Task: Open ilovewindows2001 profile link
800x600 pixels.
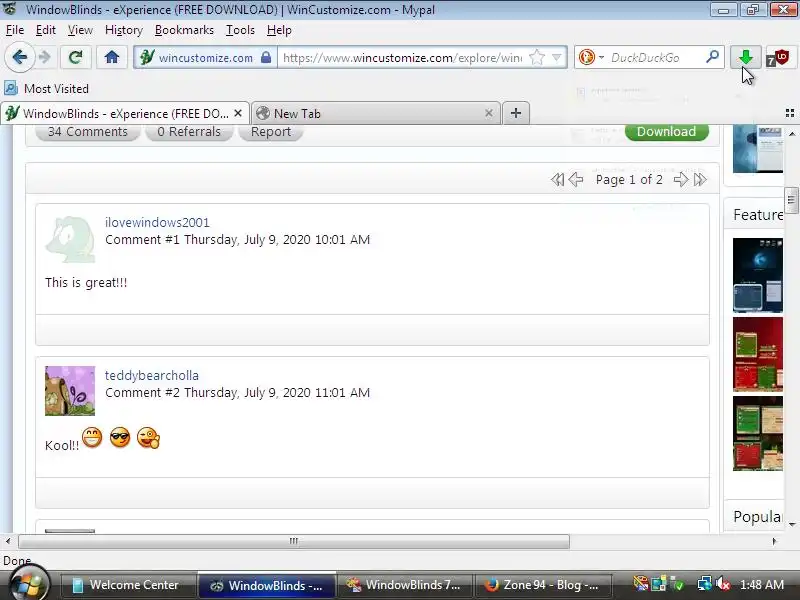Action: pyautogui.click(x=157, y=222)
